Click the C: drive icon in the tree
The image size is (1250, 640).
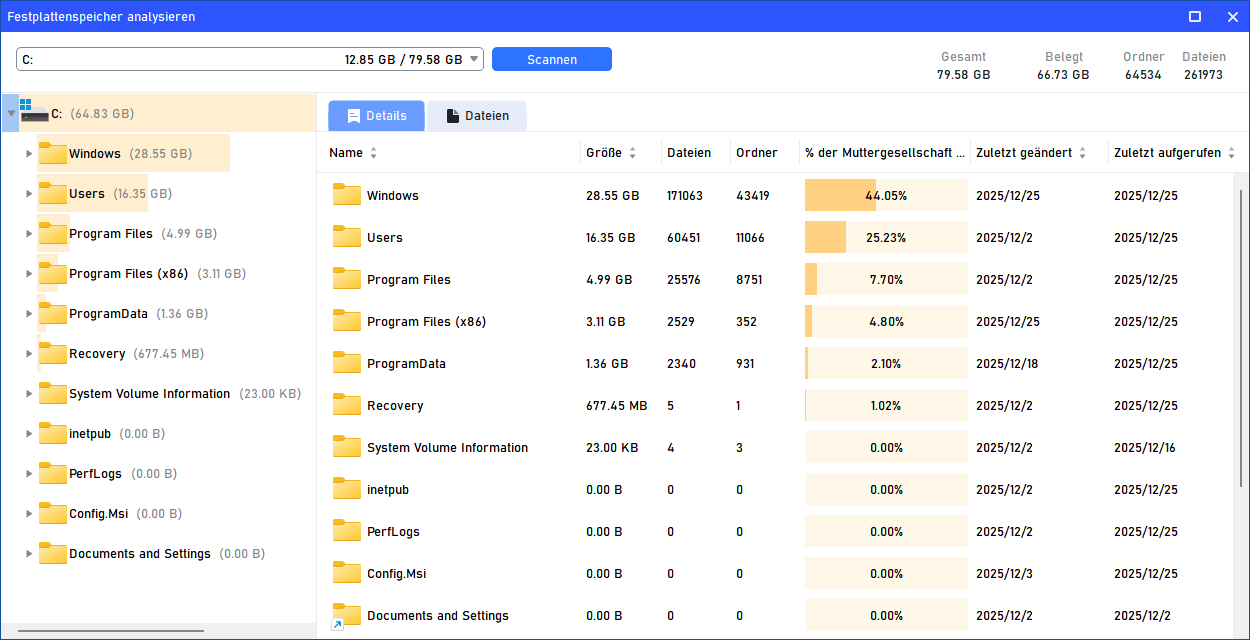click(33, 112)
